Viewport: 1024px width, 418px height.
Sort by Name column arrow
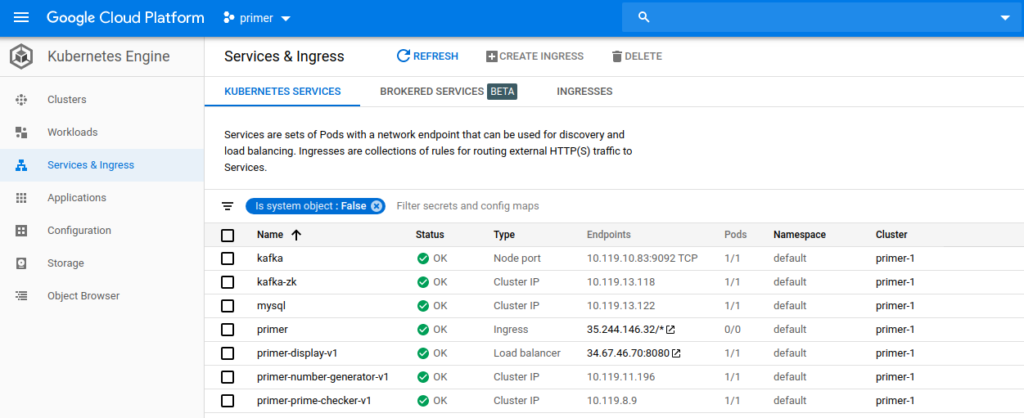coord(296,235)
